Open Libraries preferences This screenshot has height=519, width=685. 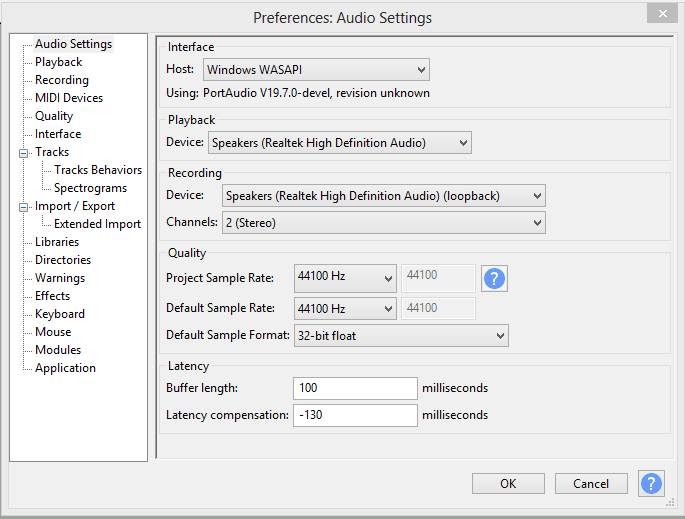tap(57, 242)
